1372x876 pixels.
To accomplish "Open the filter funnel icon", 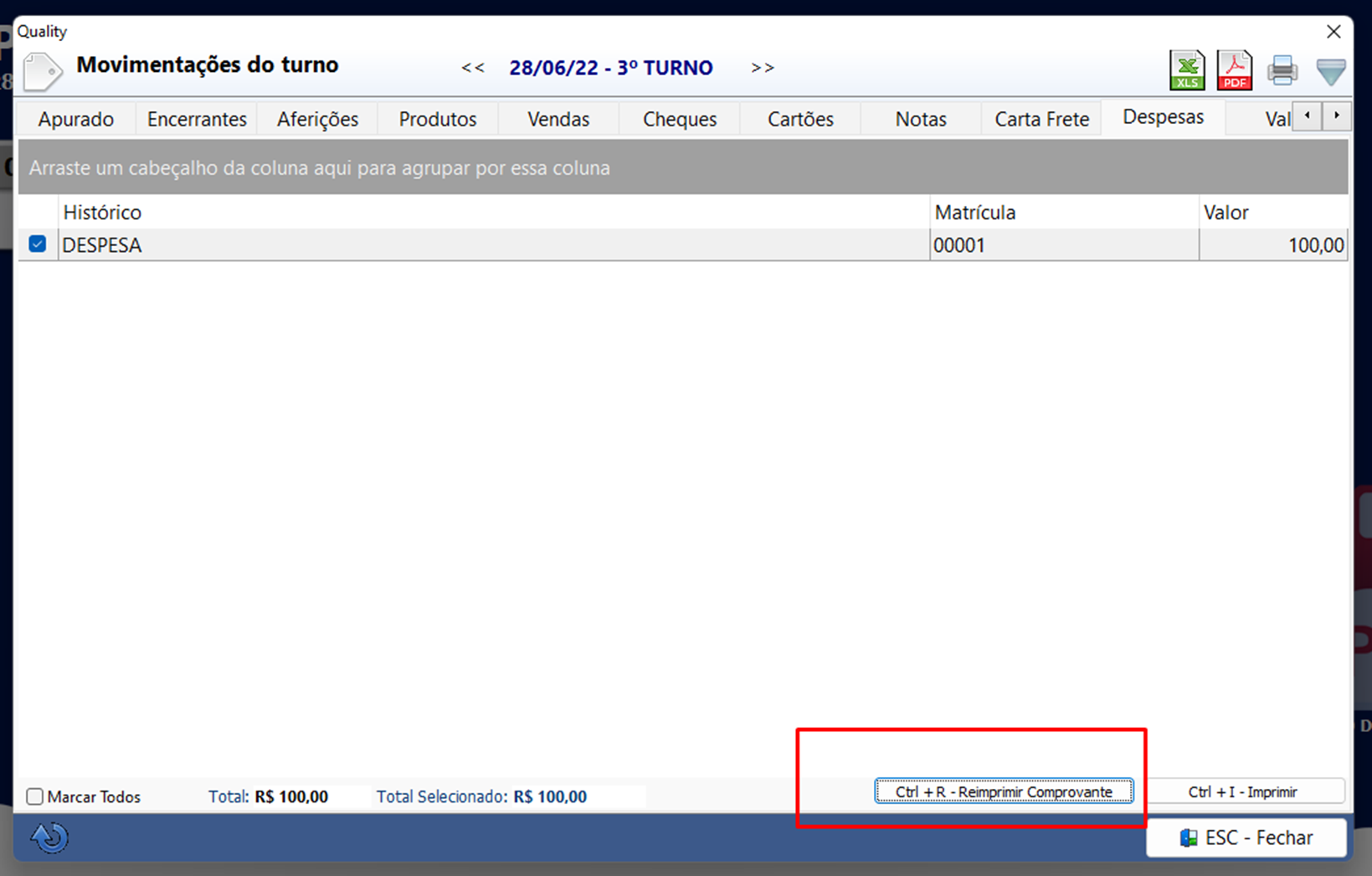I will pos(1330,71).
